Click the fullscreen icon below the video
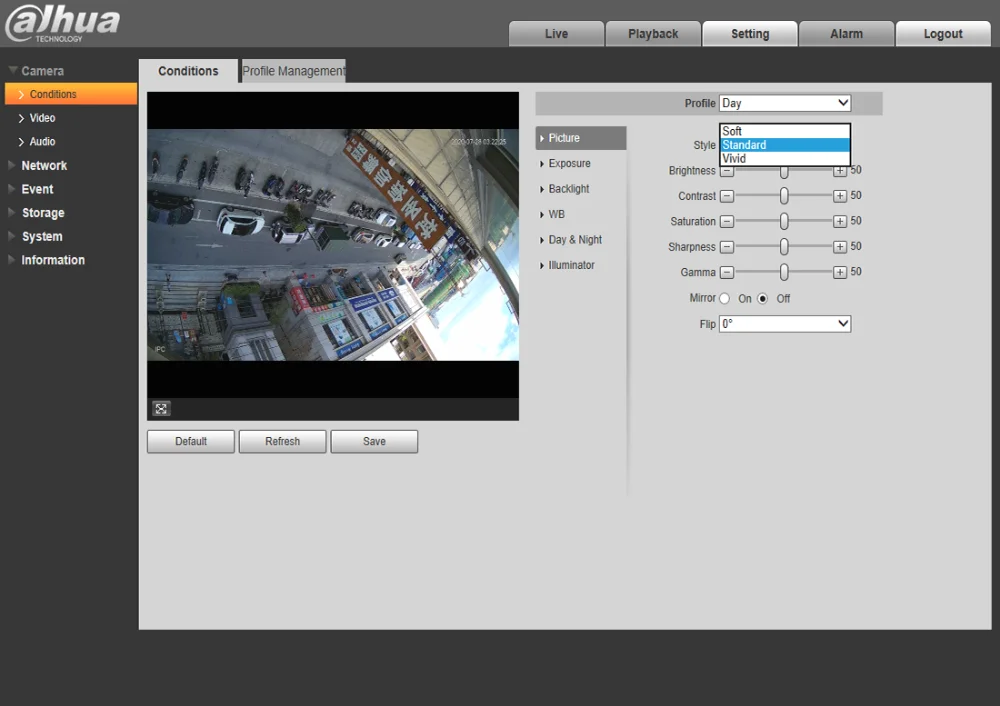Image resolution: width=1000 pixels, height=706 pixels. pos(161,408)
